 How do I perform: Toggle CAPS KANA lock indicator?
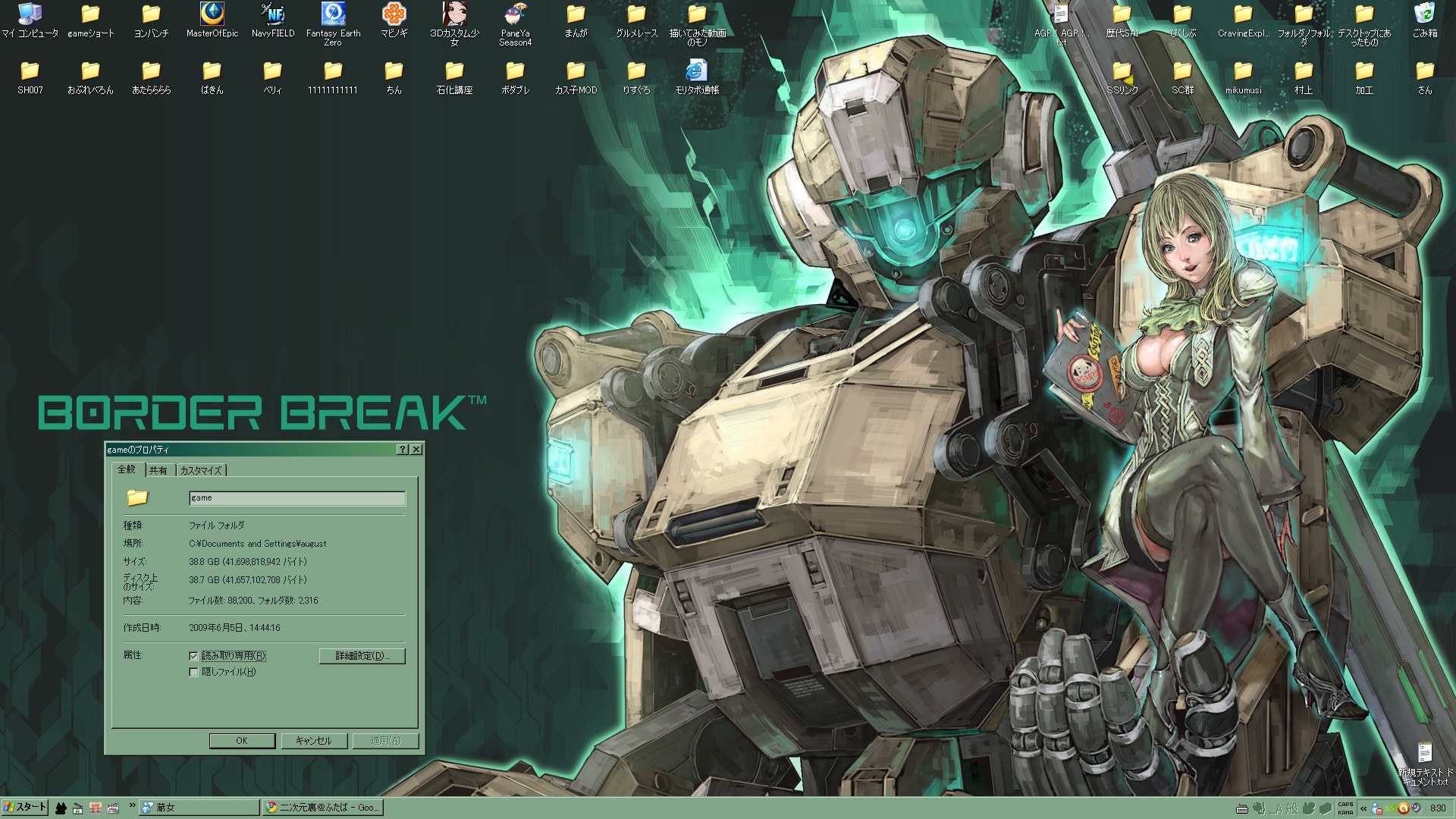click(x=1345, y=808)
